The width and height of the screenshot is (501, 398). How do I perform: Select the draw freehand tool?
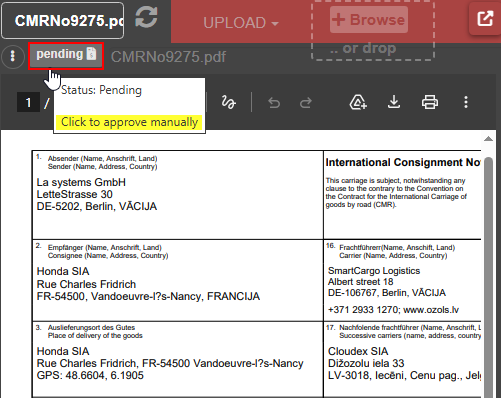click(x=228, y=102)
